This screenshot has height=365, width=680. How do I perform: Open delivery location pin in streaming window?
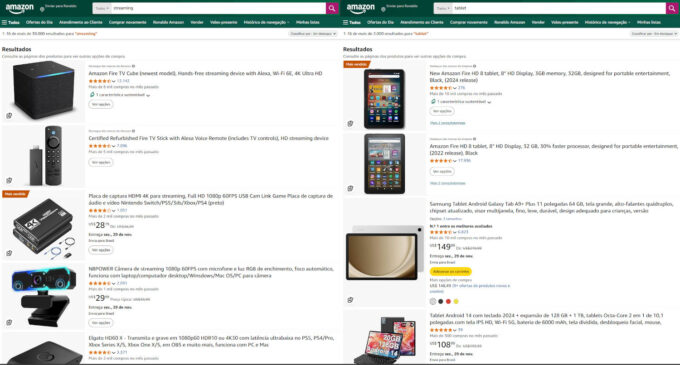[x=42, y=9]
